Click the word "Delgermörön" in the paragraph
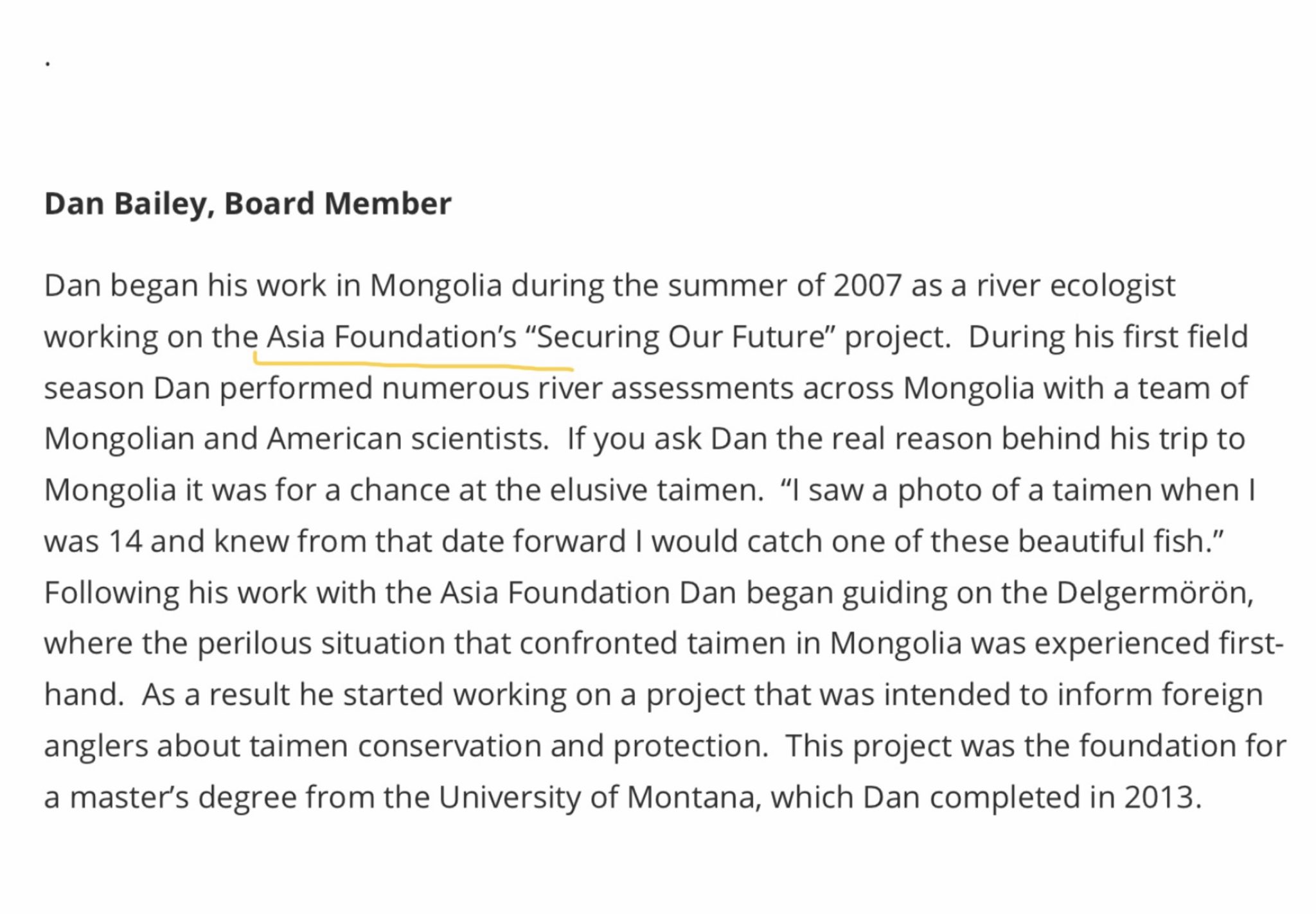Screen dimensions: 1316x914 pos(1153,592)
